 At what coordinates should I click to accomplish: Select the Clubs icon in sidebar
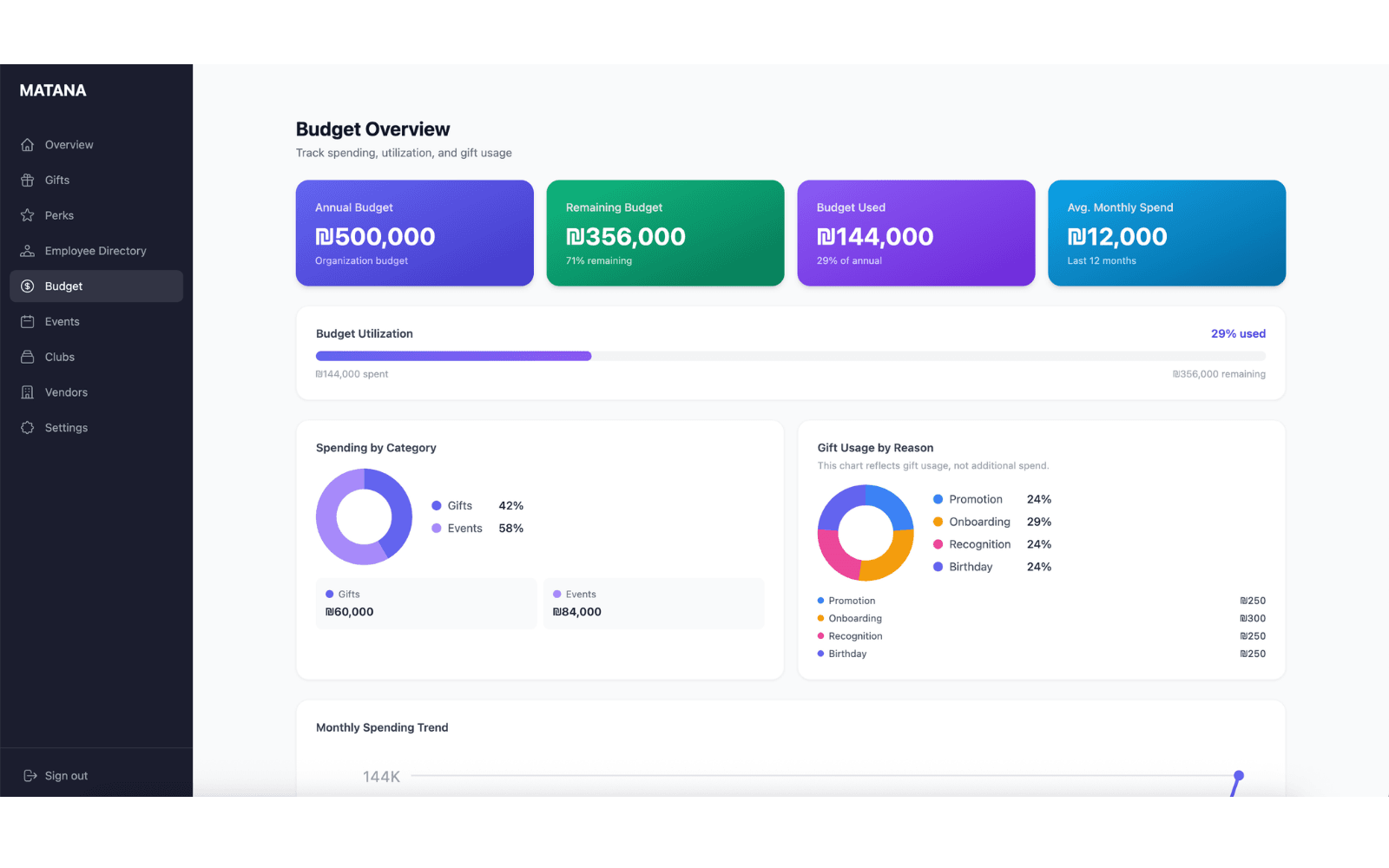pos(28,357)
